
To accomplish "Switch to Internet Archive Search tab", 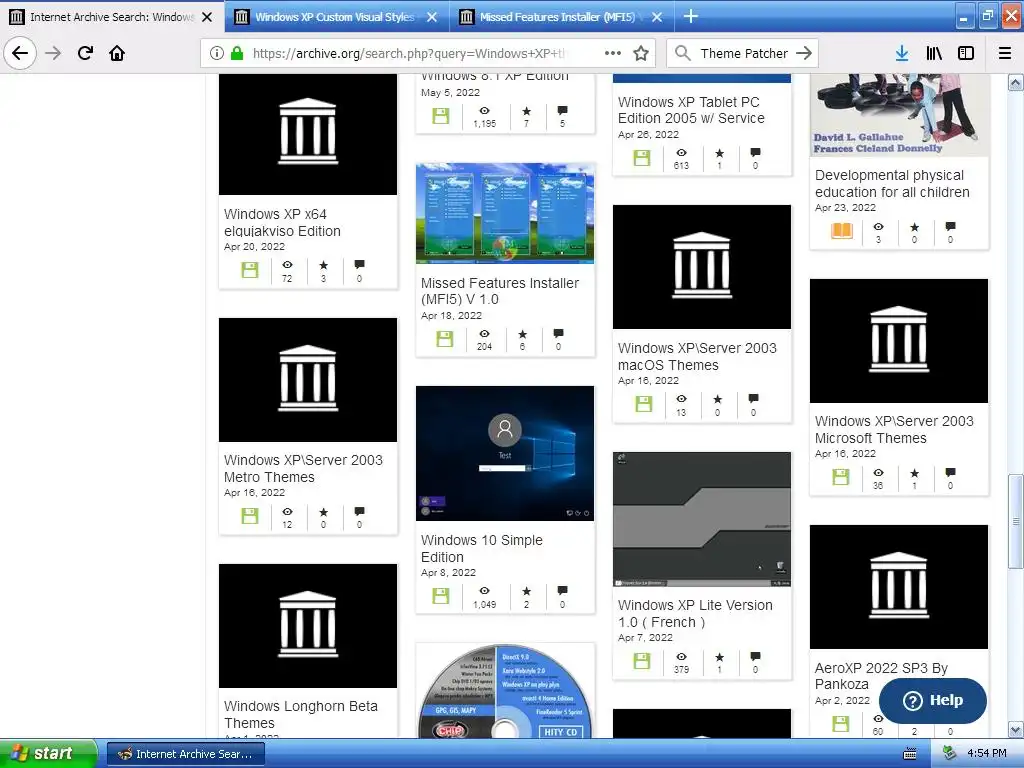I will pos(111,17).
